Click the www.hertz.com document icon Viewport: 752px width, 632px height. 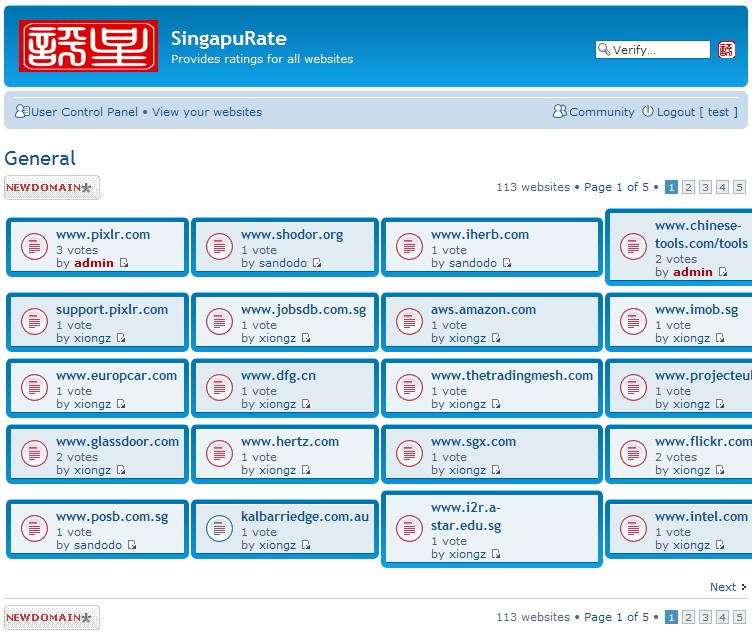pos(219,454)
